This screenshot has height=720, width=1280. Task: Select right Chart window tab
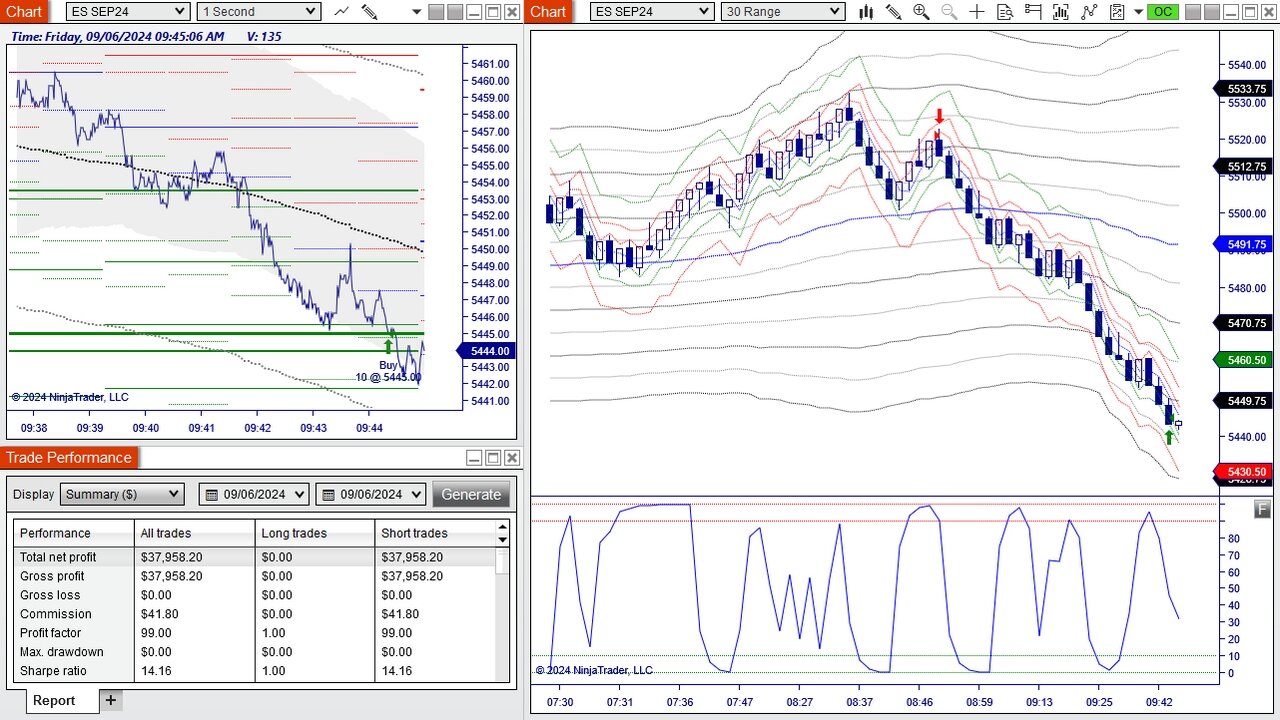pyautogui.click(x=548, y=12)
